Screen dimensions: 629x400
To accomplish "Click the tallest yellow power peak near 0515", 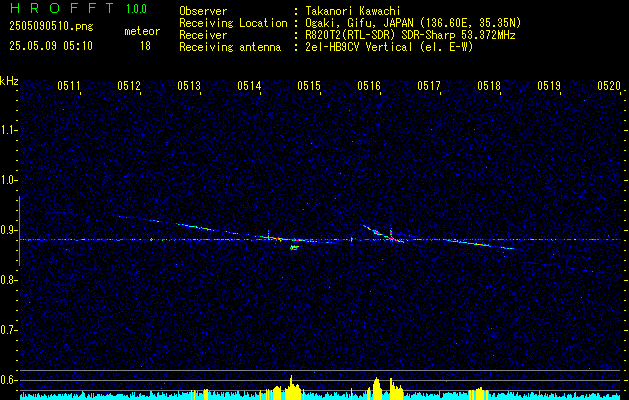I will pyautogui.click(x=292, y=388).
